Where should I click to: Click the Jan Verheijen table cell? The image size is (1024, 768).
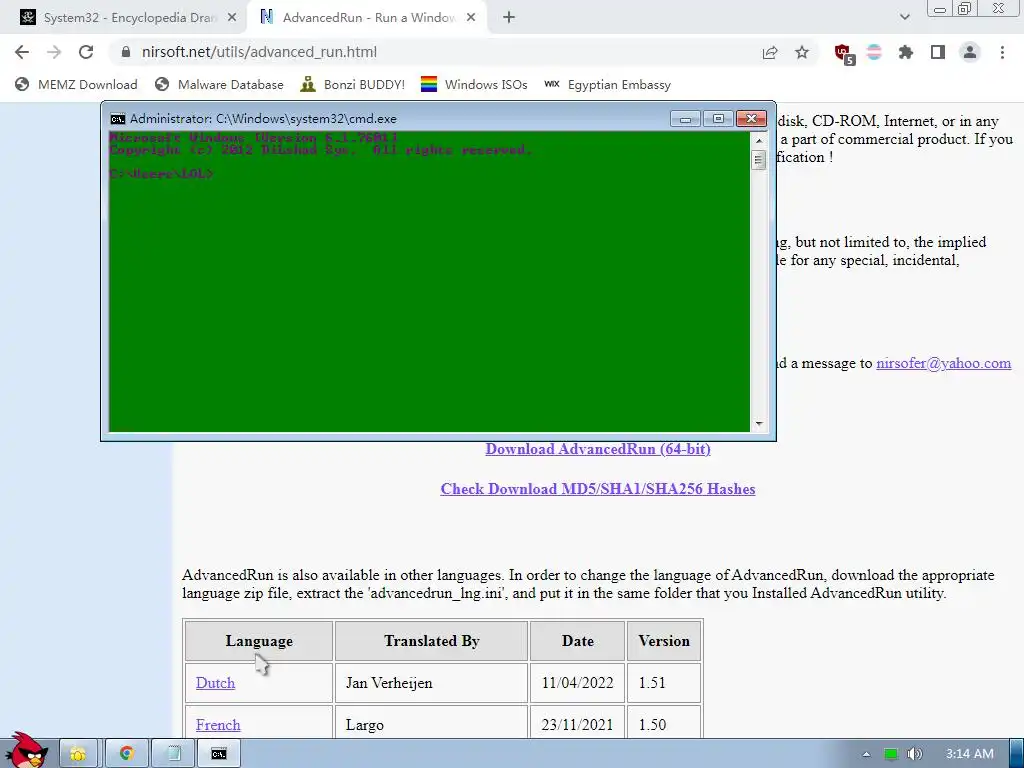pyautogui.click(x=431, y=683)
